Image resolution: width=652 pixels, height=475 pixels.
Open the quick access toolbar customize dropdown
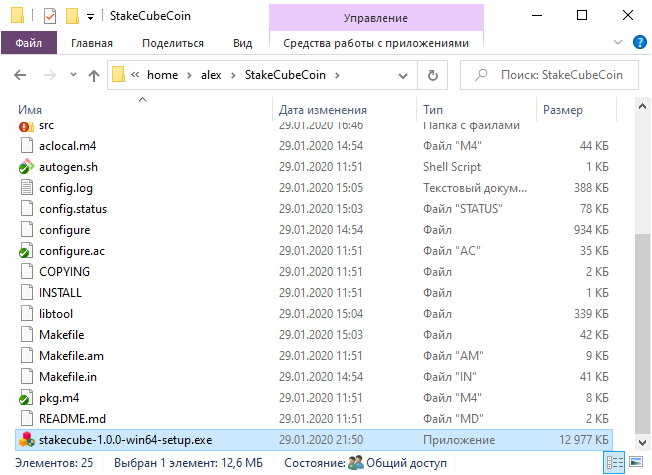click(90, 17)
